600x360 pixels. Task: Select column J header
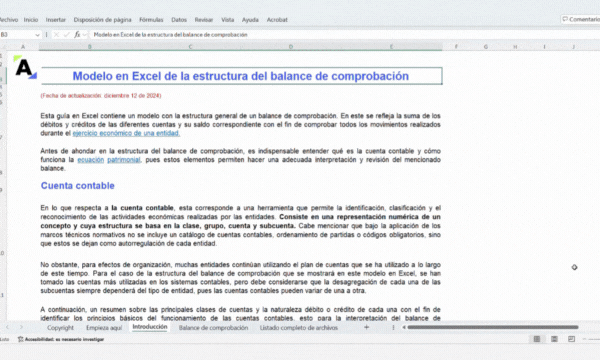point(573,47)
